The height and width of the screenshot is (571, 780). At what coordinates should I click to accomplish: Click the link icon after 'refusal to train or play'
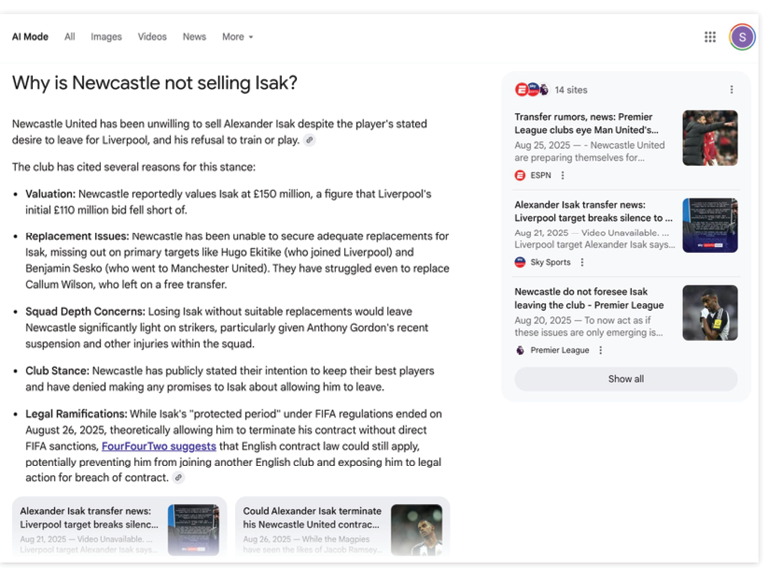tap(309, 140)
